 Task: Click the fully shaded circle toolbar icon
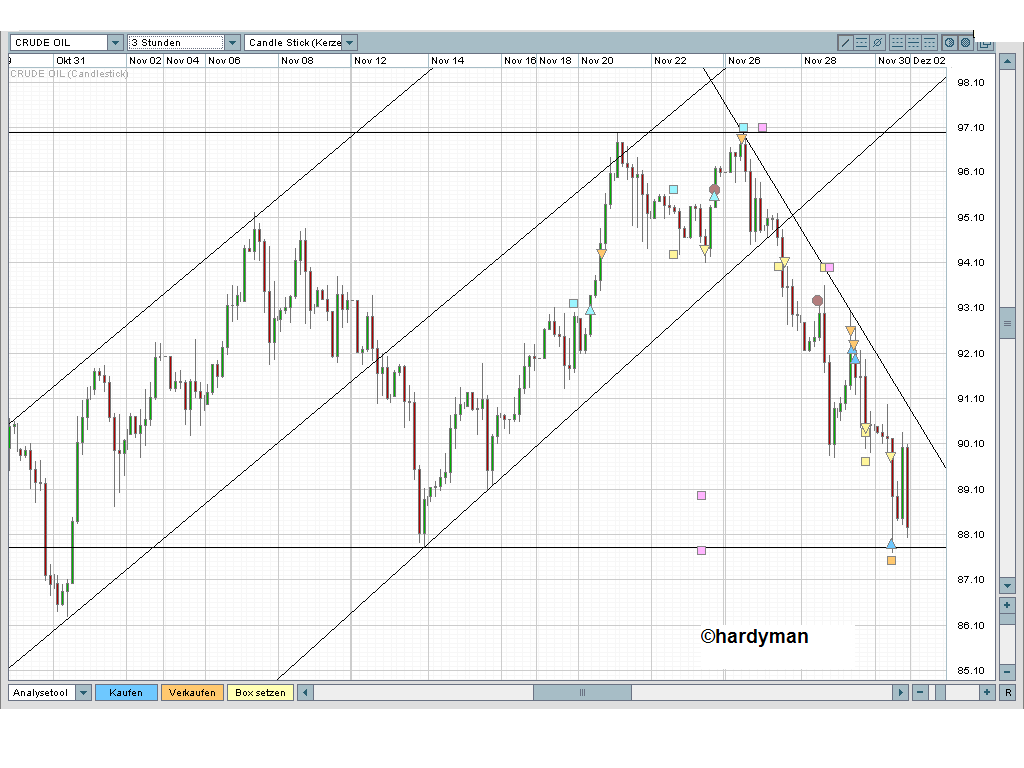(965, 42)
